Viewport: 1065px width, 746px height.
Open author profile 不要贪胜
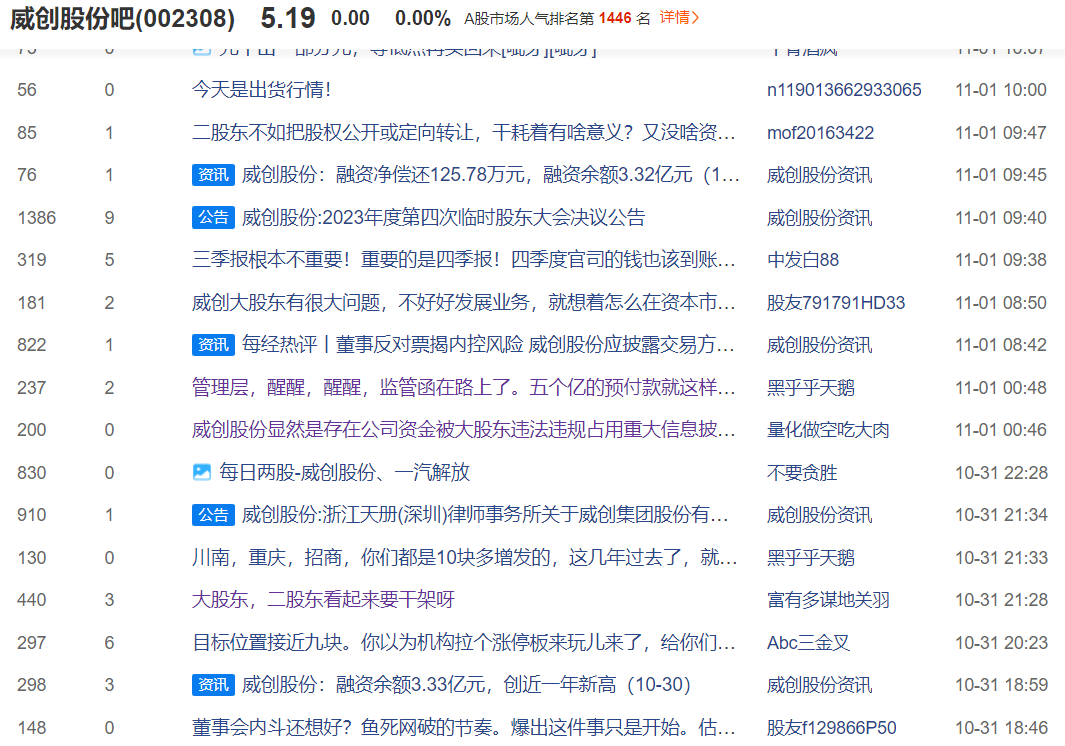(802, 472)
